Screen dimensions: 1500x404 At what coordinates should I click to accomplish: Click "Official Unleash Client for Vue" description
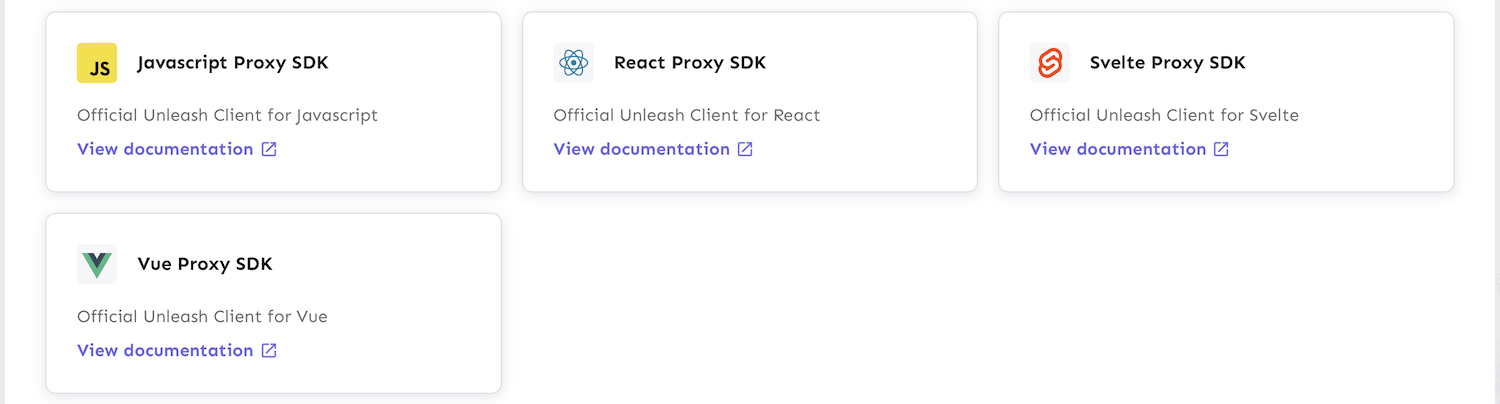pyautogui.click(x=202, y=316)
